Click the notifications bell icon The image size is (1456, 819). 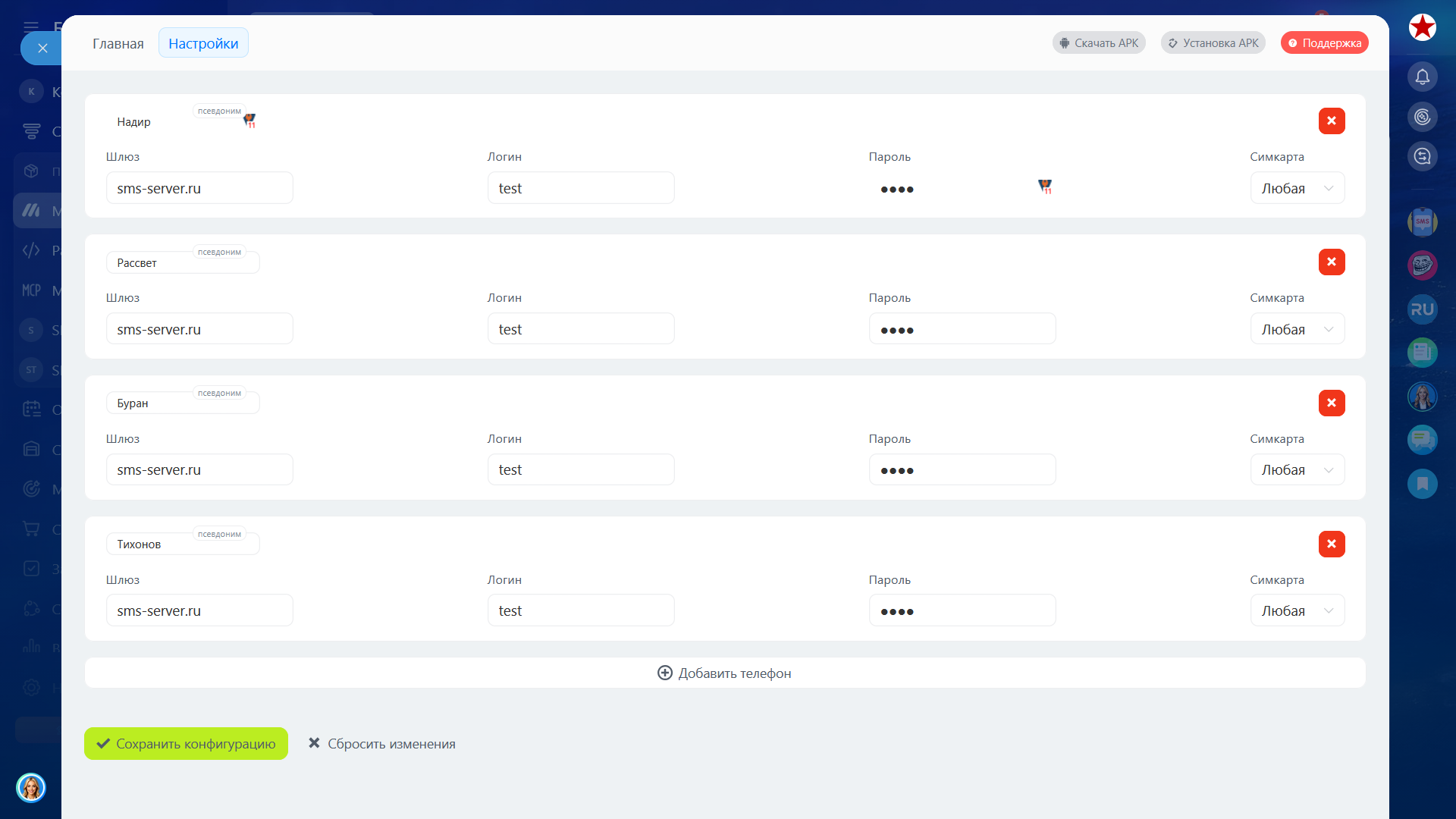pos(1422,77)
